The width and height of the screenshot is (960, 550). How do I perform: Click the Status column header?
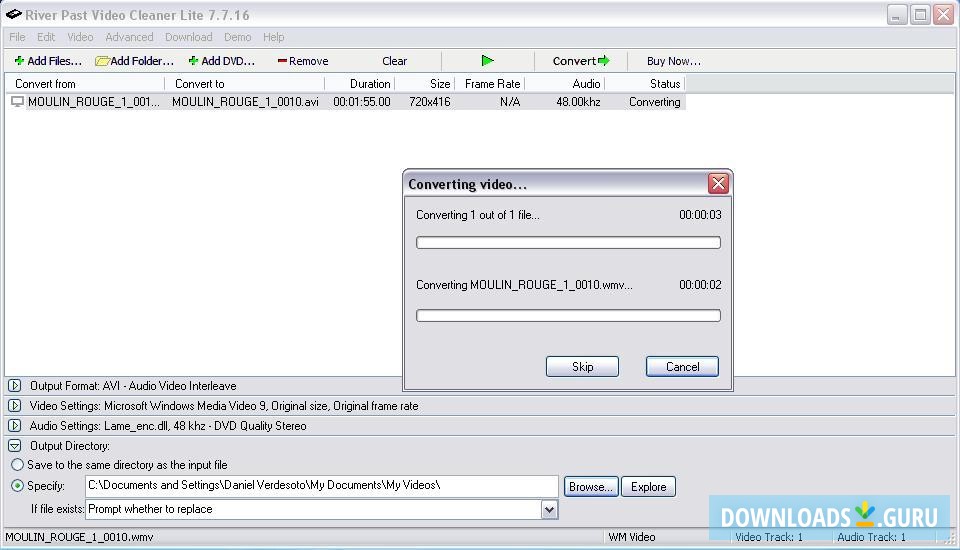click(645, 84)
